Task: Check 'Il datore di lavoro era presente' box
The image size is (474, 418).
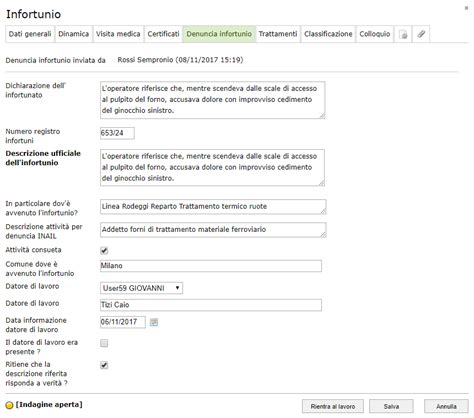Action: tap(104, 343)
